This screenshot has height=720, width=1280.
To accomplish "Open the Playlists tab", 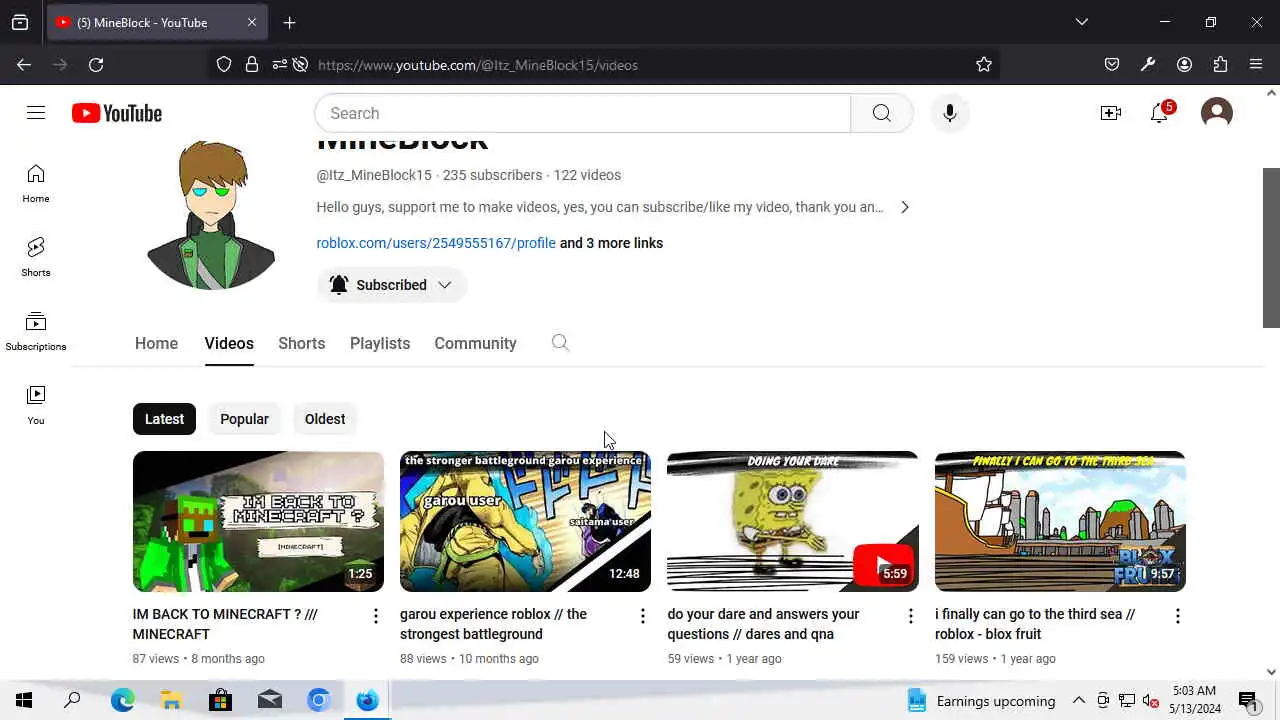I will [x=380, y=343].
